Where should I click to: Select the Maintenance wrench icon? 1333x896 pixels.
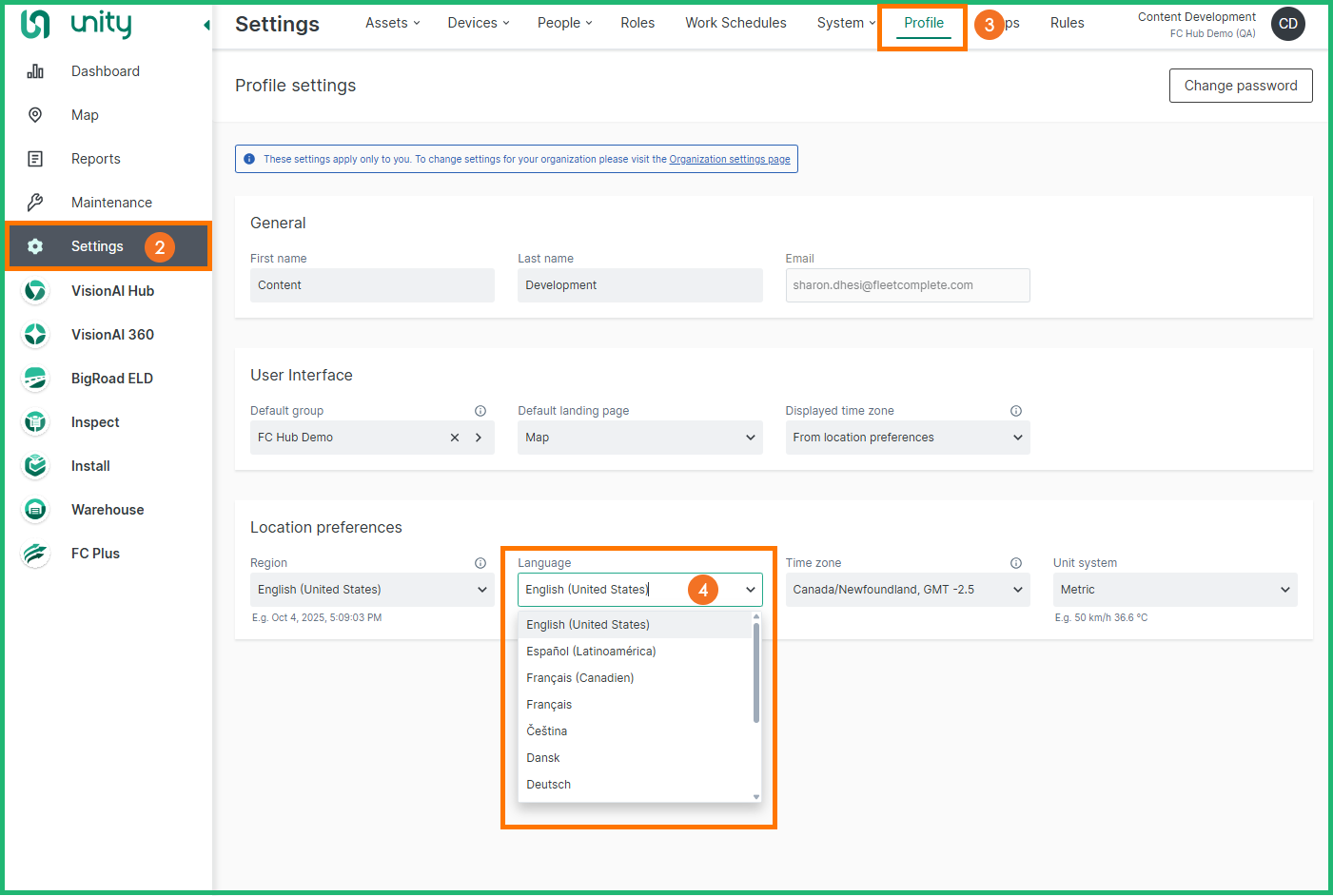click(35, 203)
